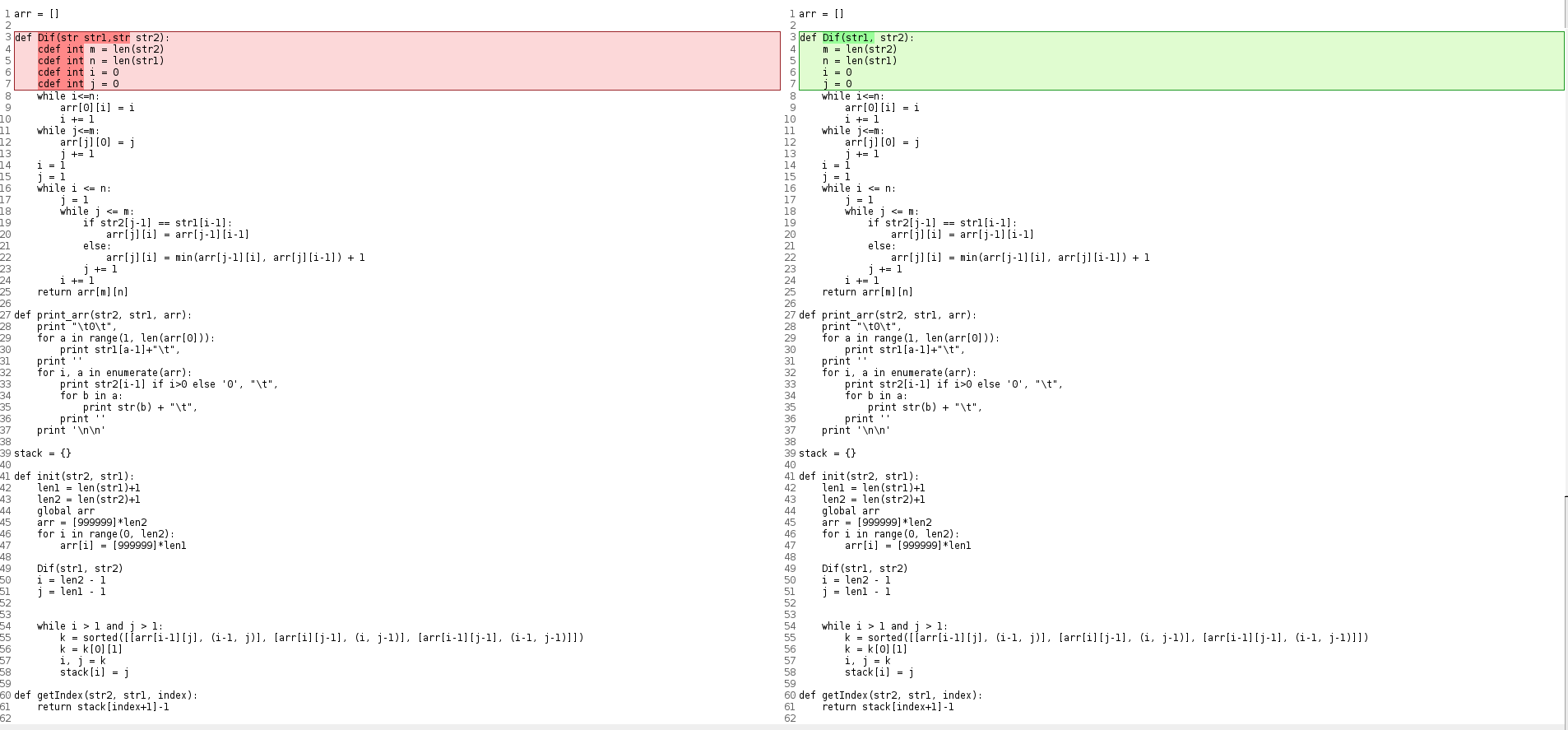
Task: Click 'while j<=m:' in the left pane
Action: tap(68, 131)
